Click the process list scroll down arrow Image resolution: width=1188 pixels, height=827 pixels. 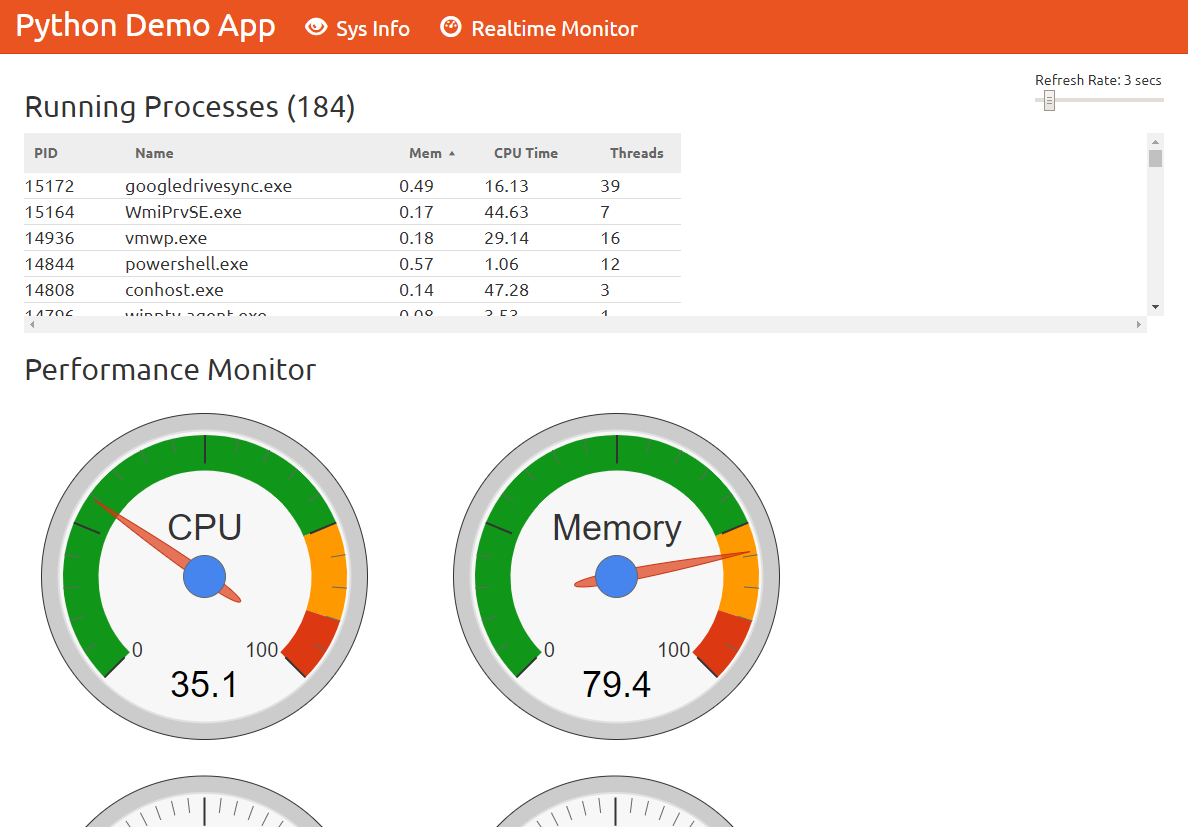pos(1155,307)
